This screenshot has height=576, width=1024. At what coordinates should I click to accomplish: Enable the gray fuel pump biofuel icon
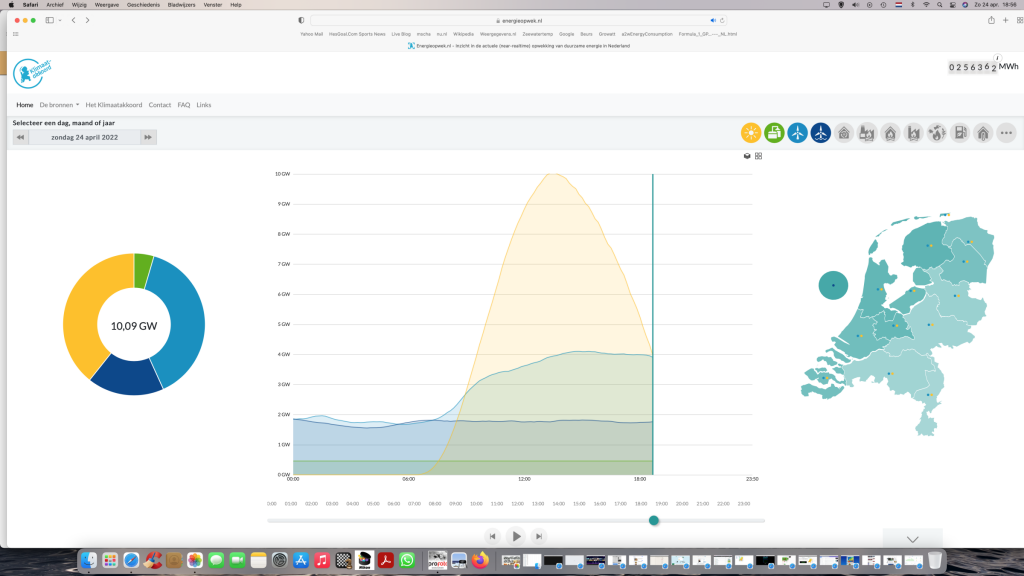(960, 133)
